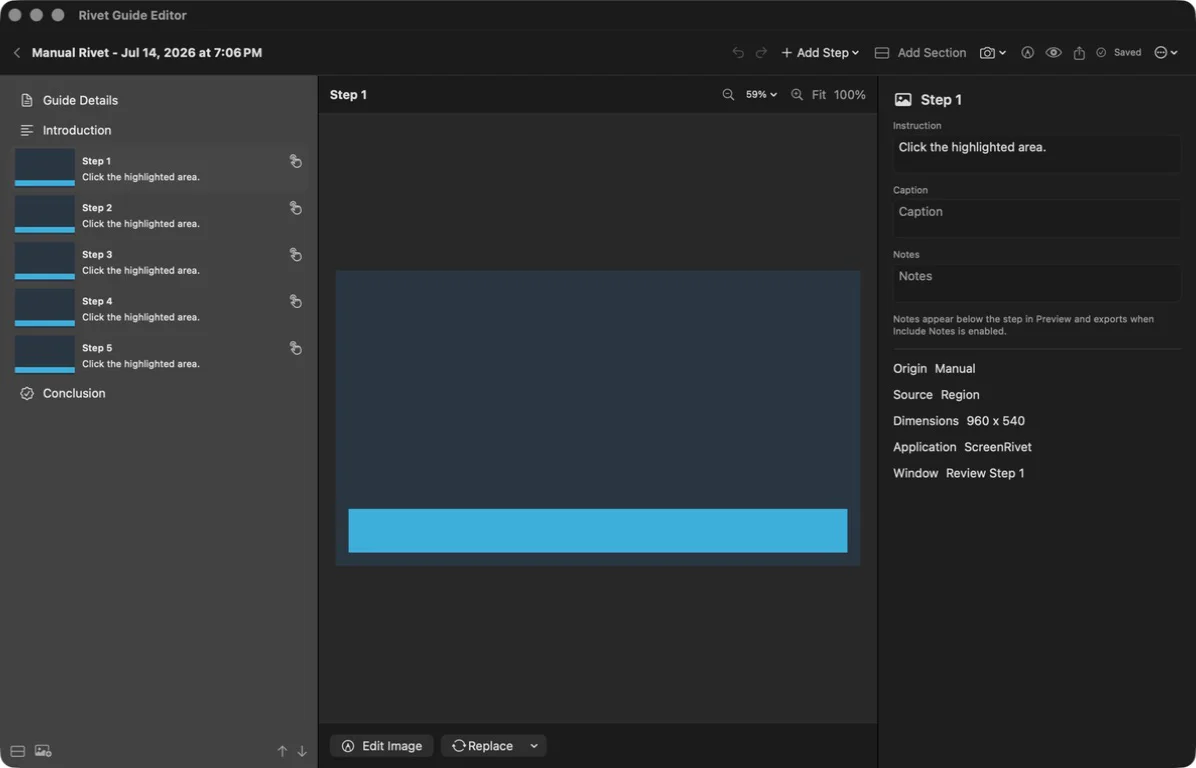The height and width of the screenshot is (768, 1196).
Task: Click the zoom out magnifier icon
Action: click(x=728, y=95)
